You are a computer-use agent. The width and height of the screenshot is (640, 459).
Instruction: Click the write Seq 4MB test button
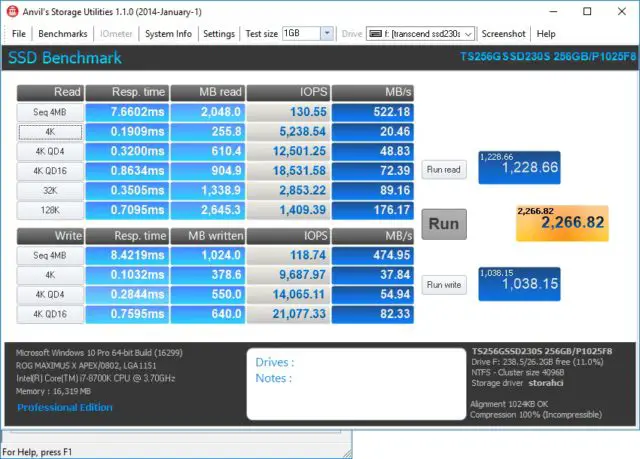click(x=50, y=255)
